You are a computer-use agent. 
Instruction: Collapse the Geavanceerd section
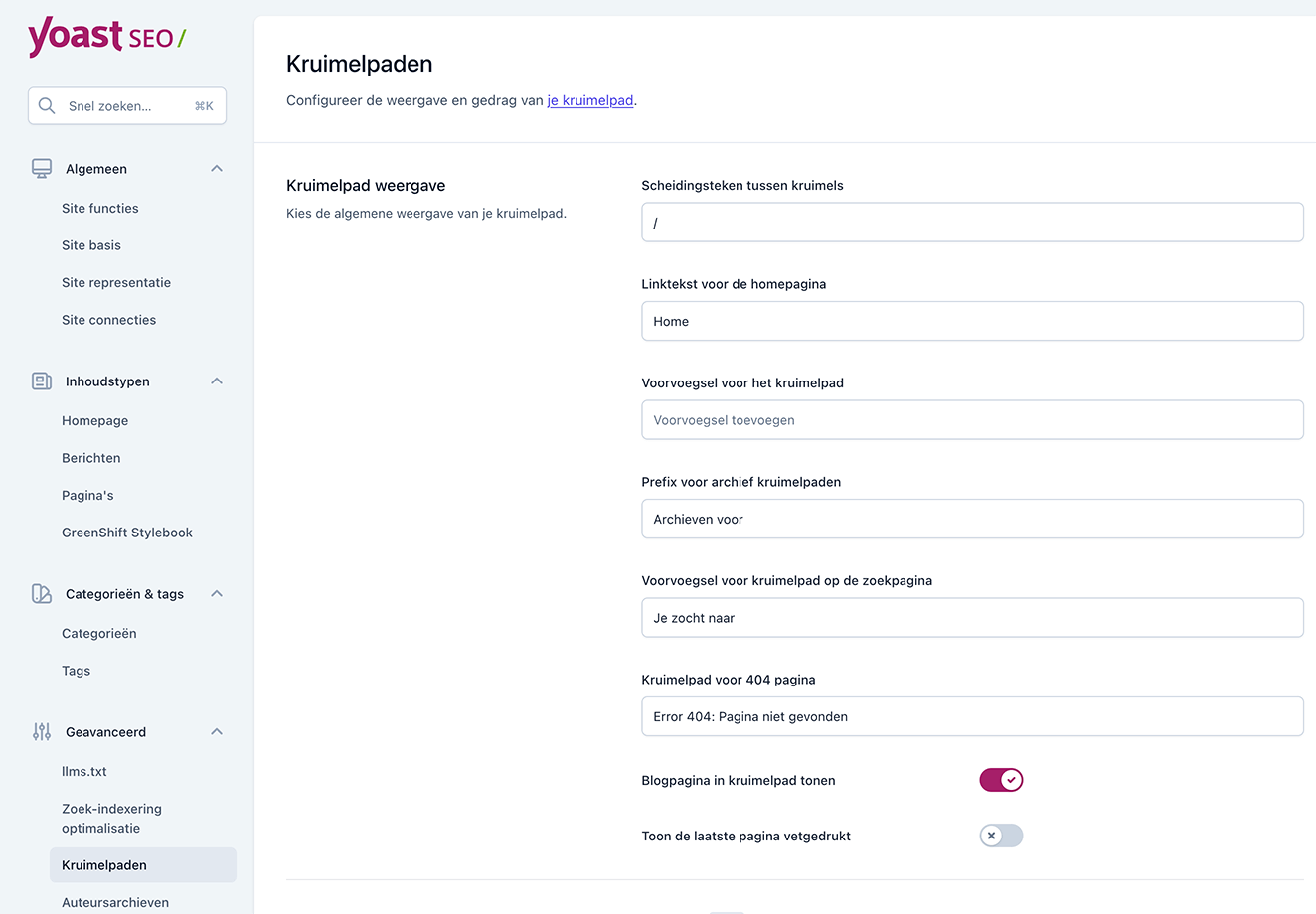point(216,731)
